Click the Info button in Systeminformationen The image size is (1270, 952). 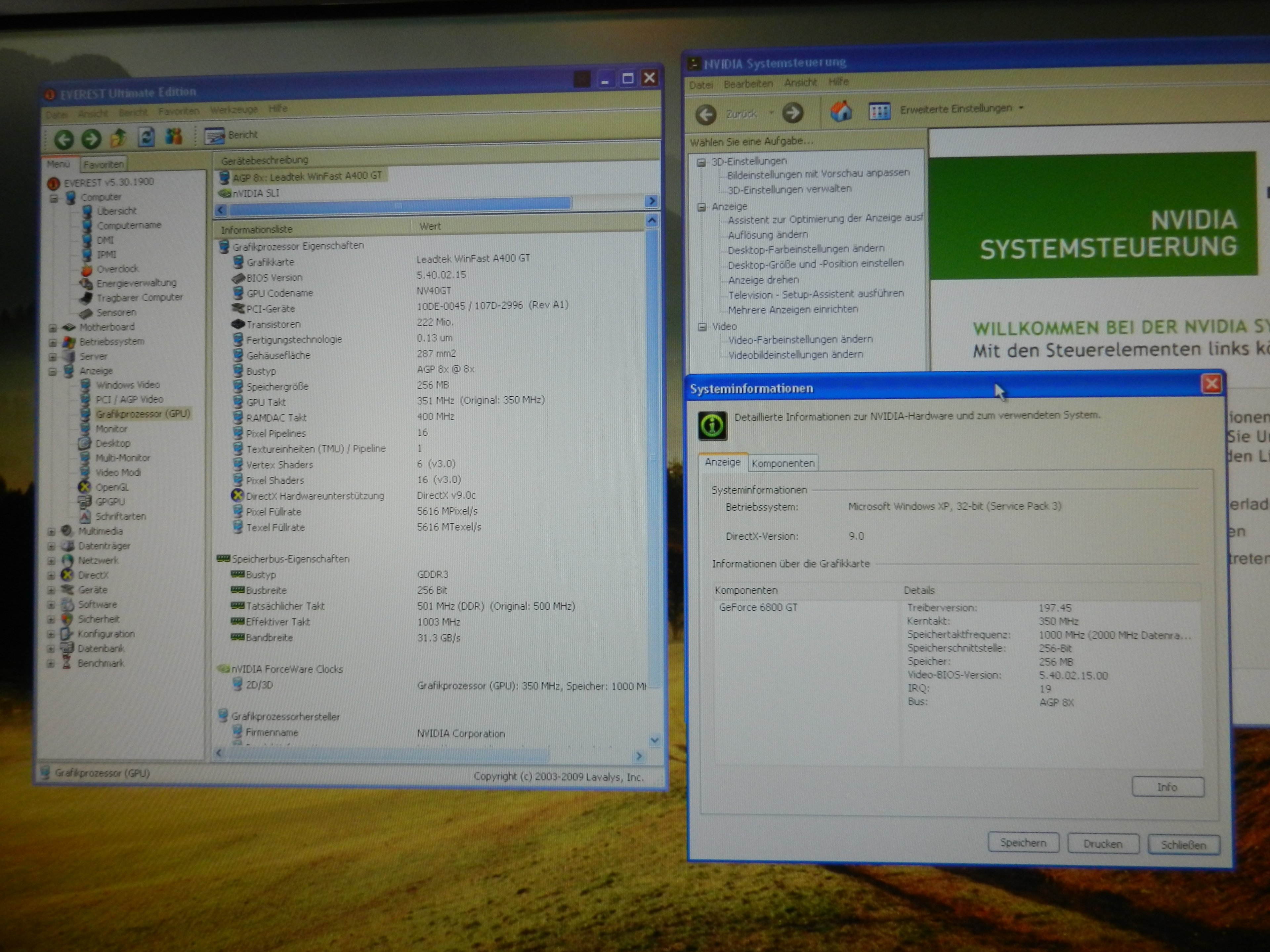click(1167, 787)
